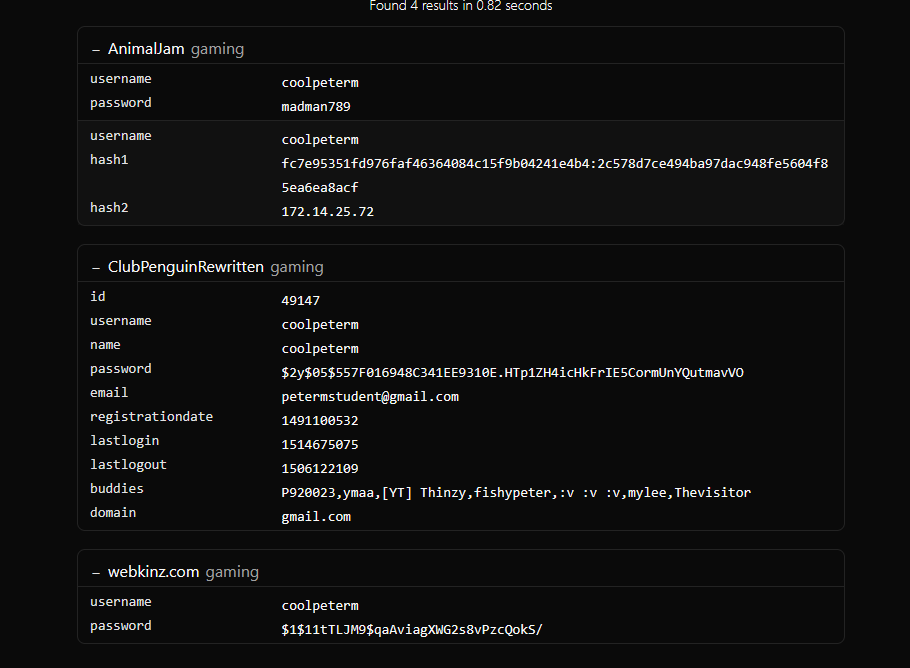
Task: Click the buddies field label
Action: coord(117,489)
